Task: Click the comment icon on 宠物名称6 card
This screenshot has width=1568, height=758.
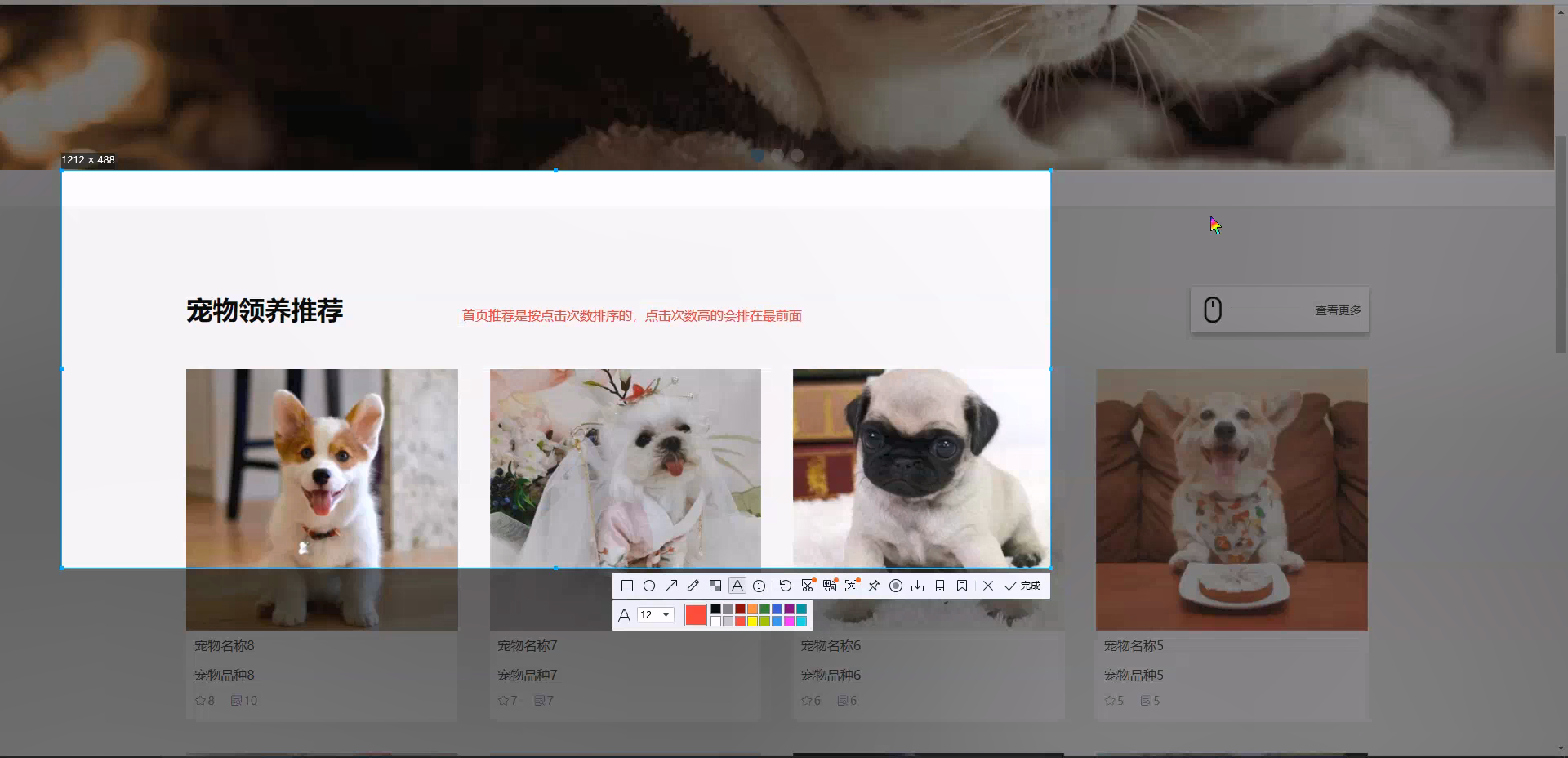Action: 842,700
